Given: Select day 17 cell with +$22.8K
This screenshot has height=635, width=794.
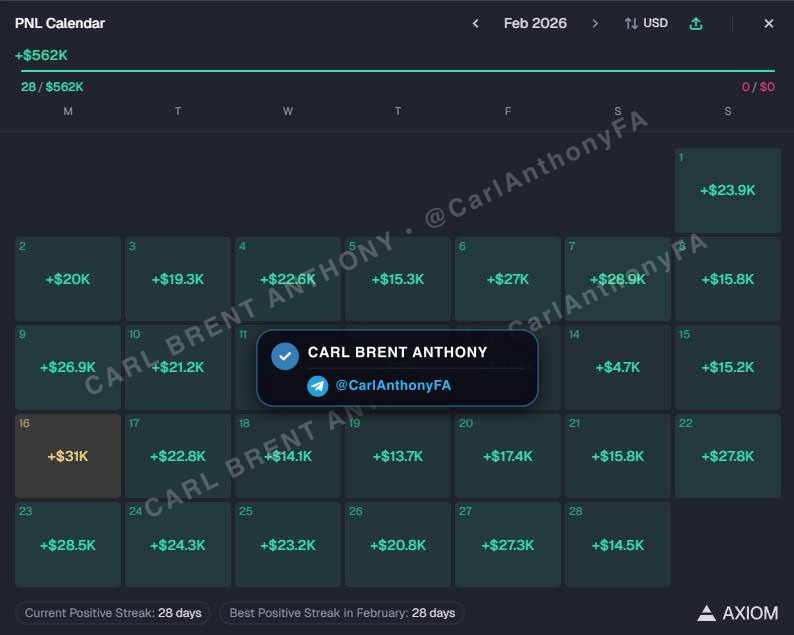Looking at the screenshot, I should pyautogui.click(x=178, y=456).
